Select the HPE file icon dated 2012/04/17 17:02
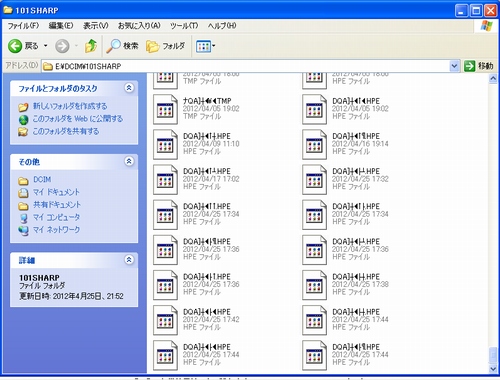The image size is (500, 380). click(165, 180)
